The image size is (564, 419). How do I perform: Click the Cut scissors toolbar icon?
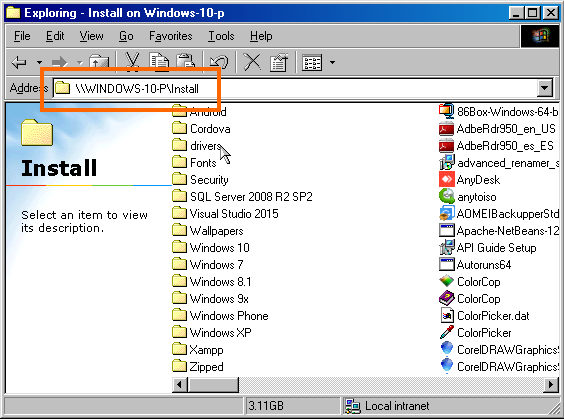[132, 62]
